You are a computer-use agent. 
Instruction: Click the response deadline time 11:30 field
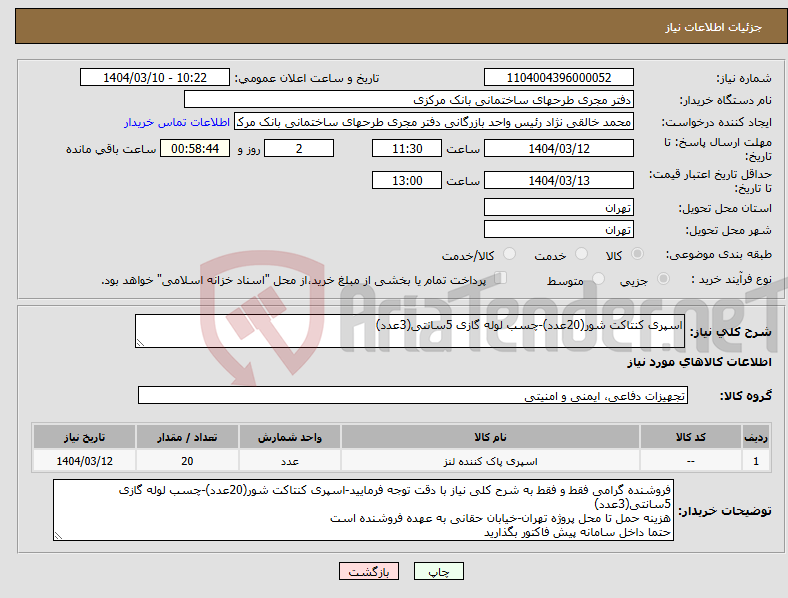pos(407,148)
